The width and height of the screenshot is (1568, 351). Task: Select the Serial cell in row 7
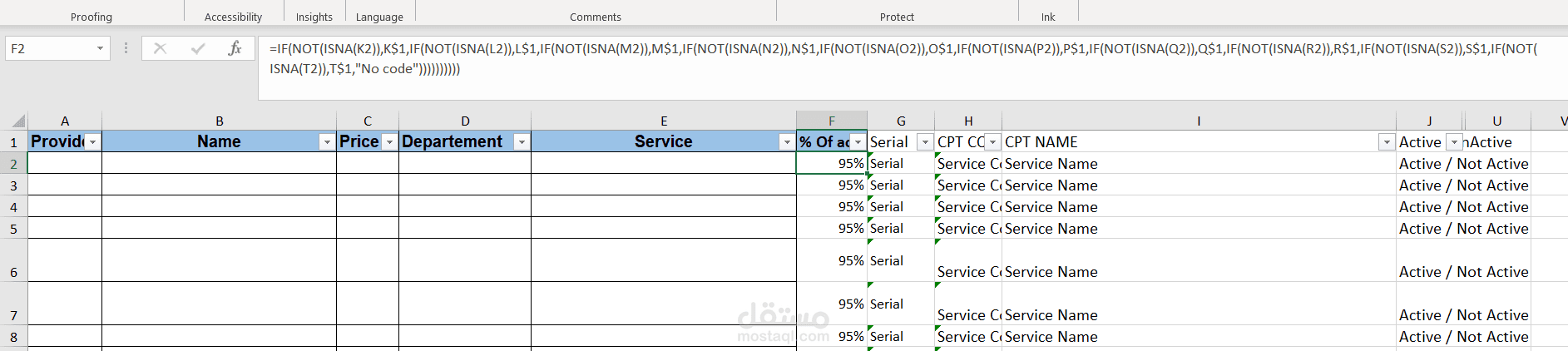coord(901,304)
